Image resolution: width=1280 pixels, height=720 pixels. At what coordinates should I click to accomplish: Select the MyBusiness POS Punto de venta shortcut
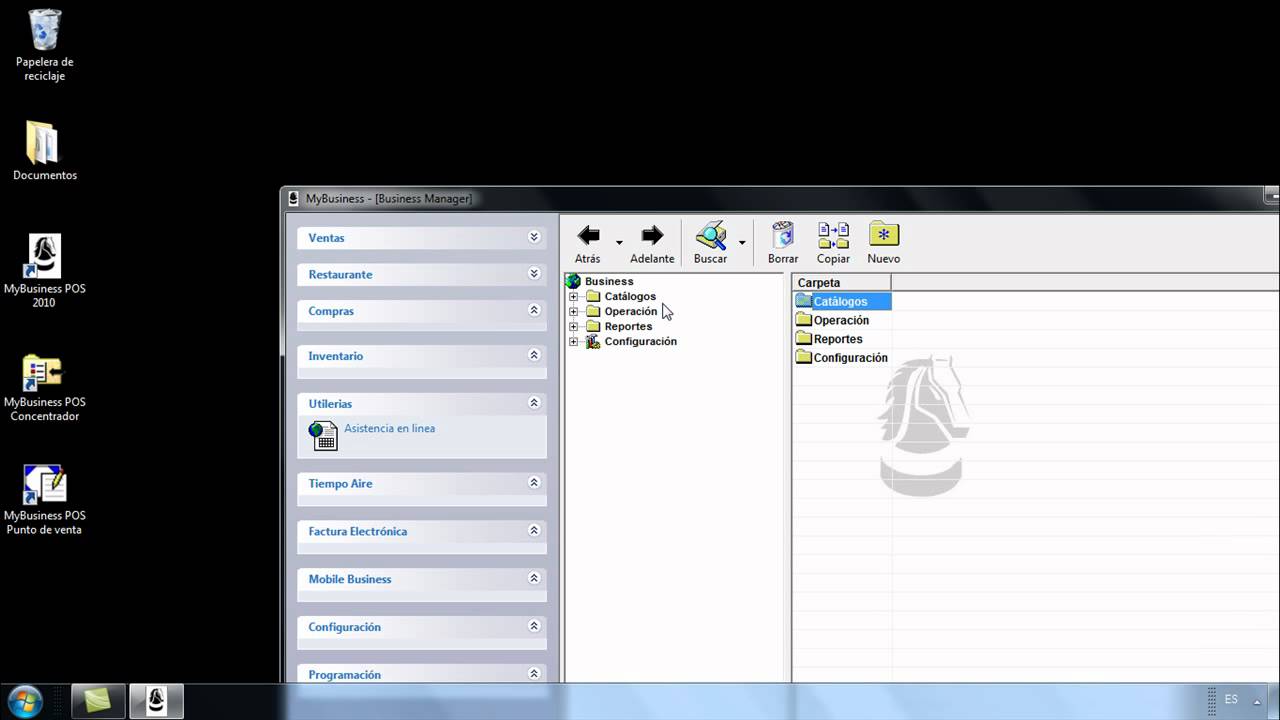[x=44, y=500]
